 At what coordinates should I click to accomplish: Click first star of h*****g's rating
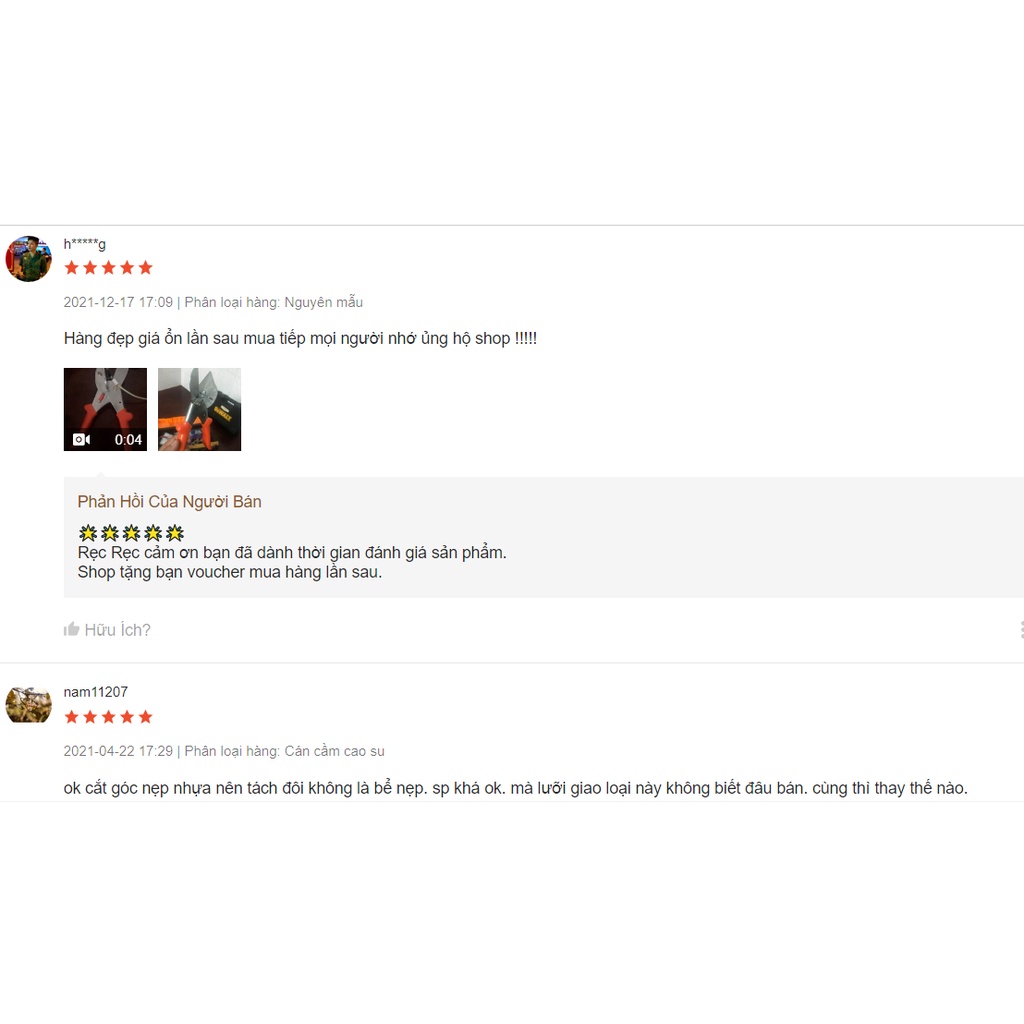point(71,267)
